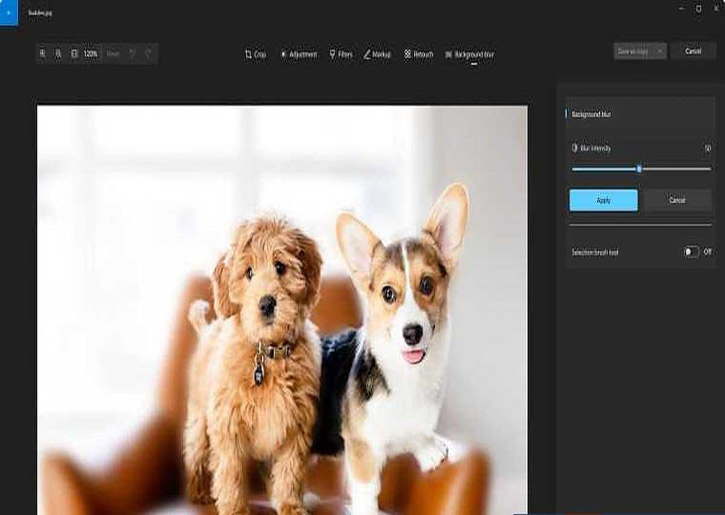This screenshot has width=725, height=515.
Task: Click Cancel in the Background blur panel
Action: coord(677,200)
